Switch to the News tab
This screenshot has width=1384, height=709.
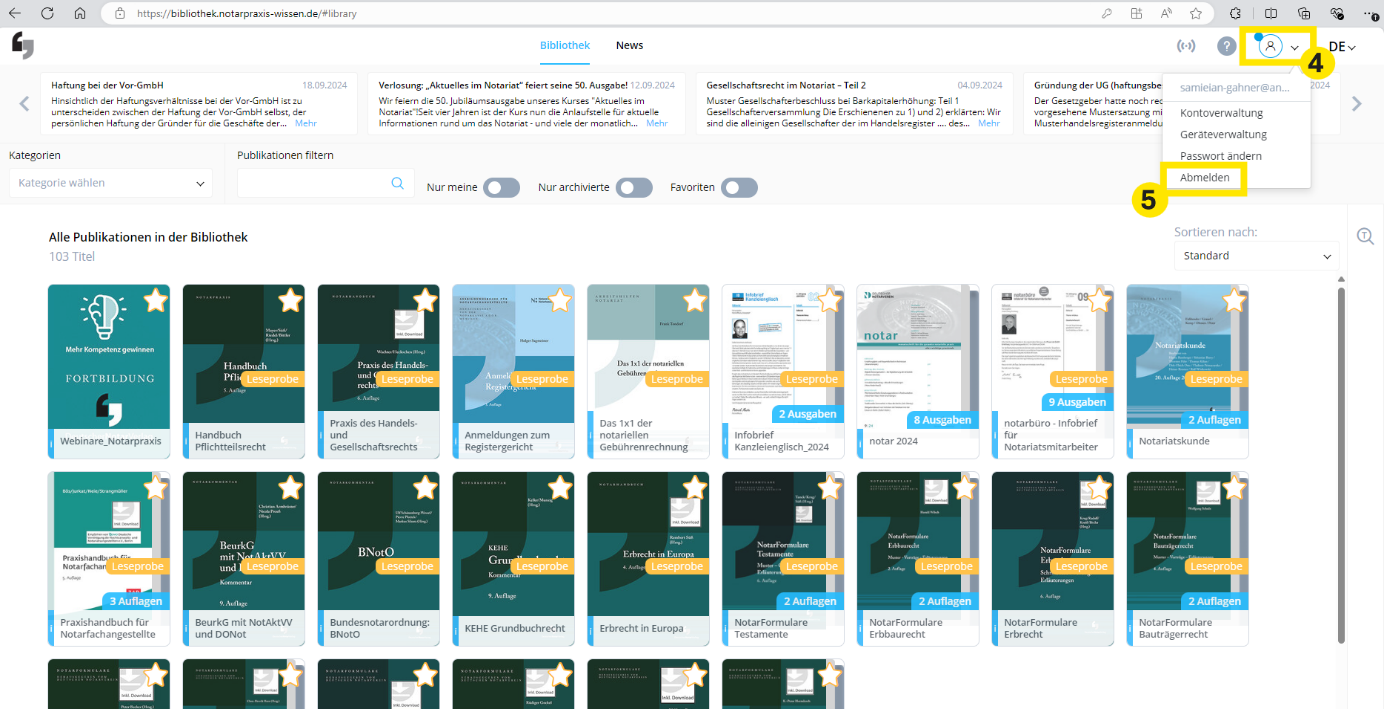[629, 45]
